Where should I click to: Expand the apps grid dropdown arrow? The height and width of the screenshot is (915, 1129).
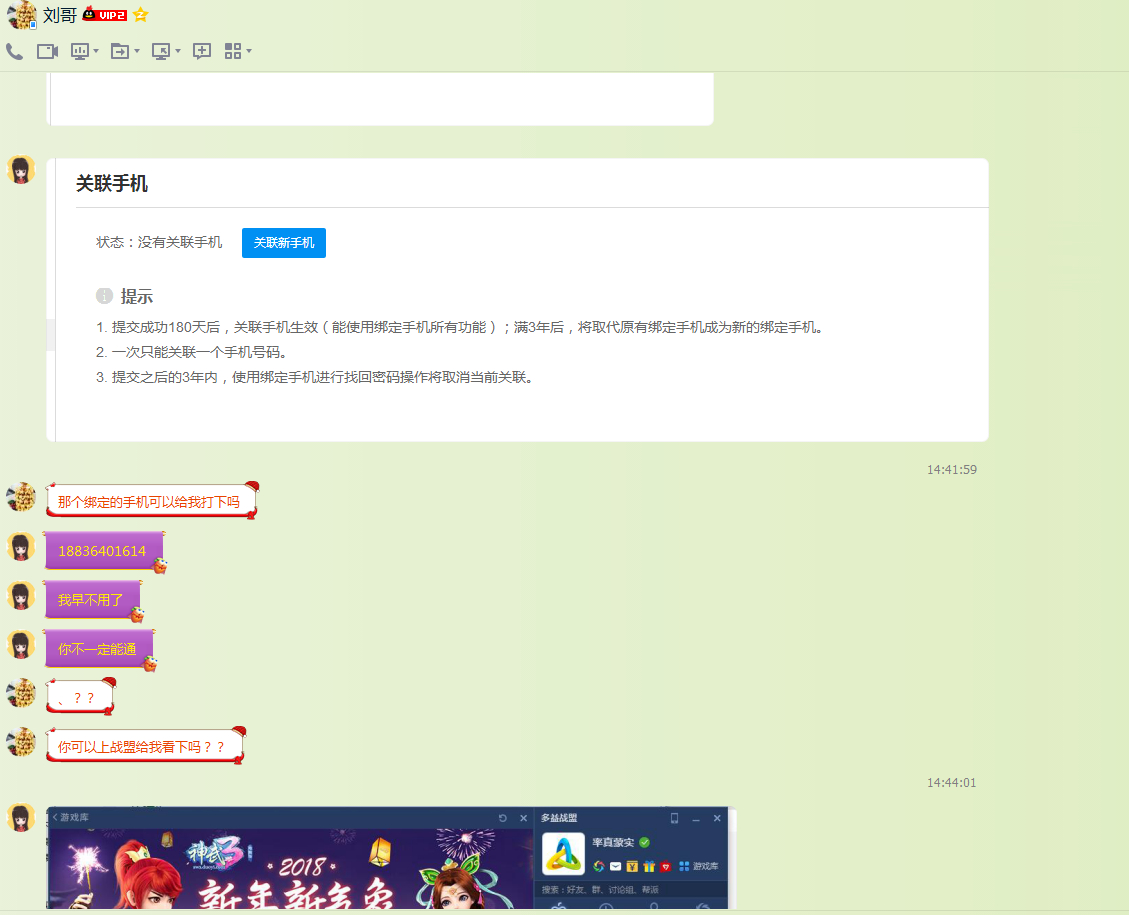click(249, 51)
